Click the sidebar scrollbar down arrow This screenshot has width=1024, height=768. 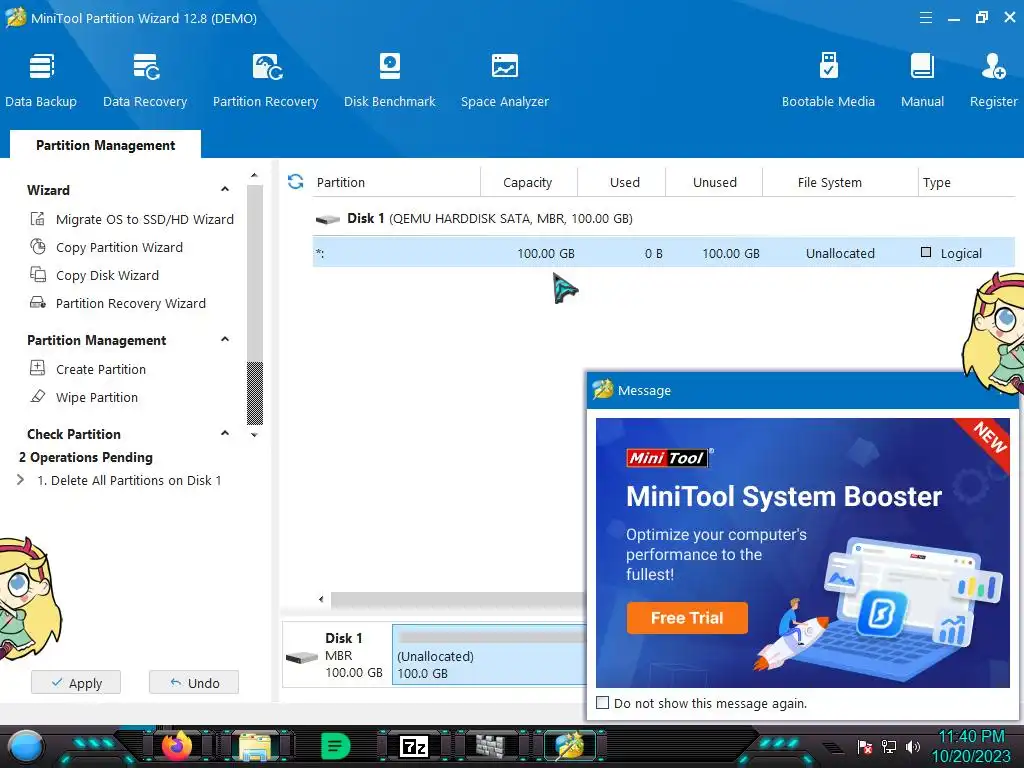254,435
